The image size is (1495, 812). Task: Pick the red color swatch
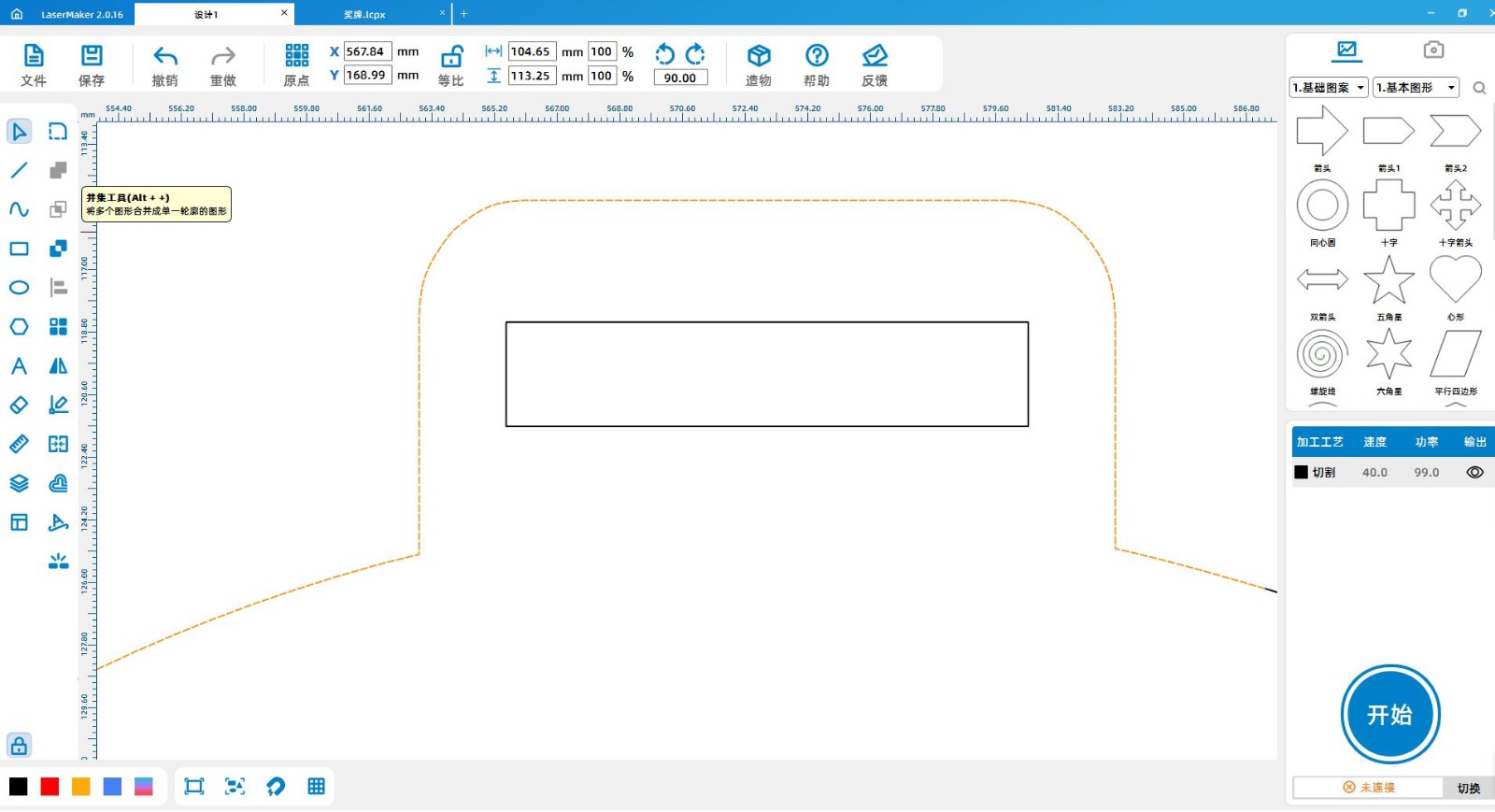pyautogui.click(x=50, y=787)
